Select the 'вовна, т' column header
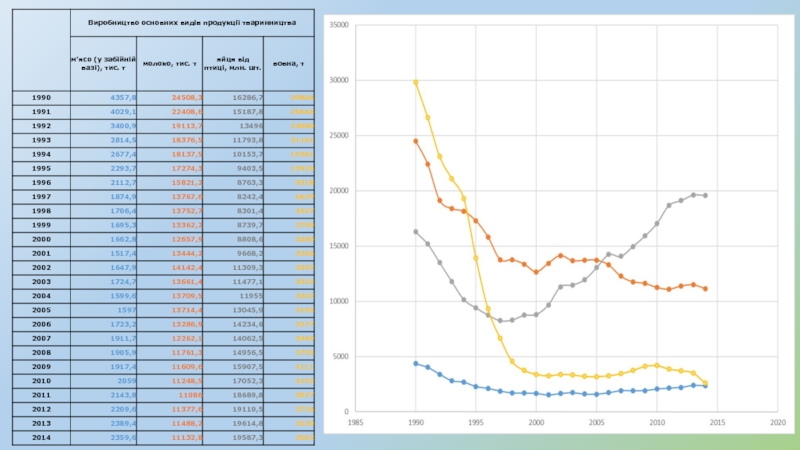This screenshot has height=450, width=800. coord(288,64)
